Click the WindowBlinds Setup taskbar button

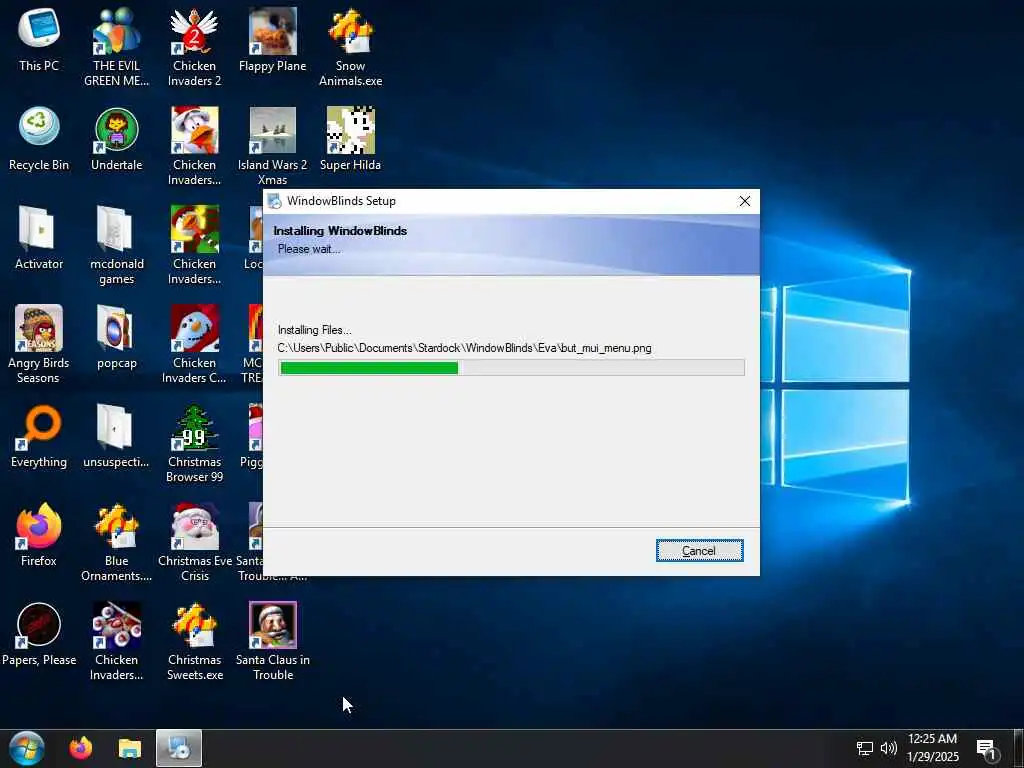coord(179,748)
